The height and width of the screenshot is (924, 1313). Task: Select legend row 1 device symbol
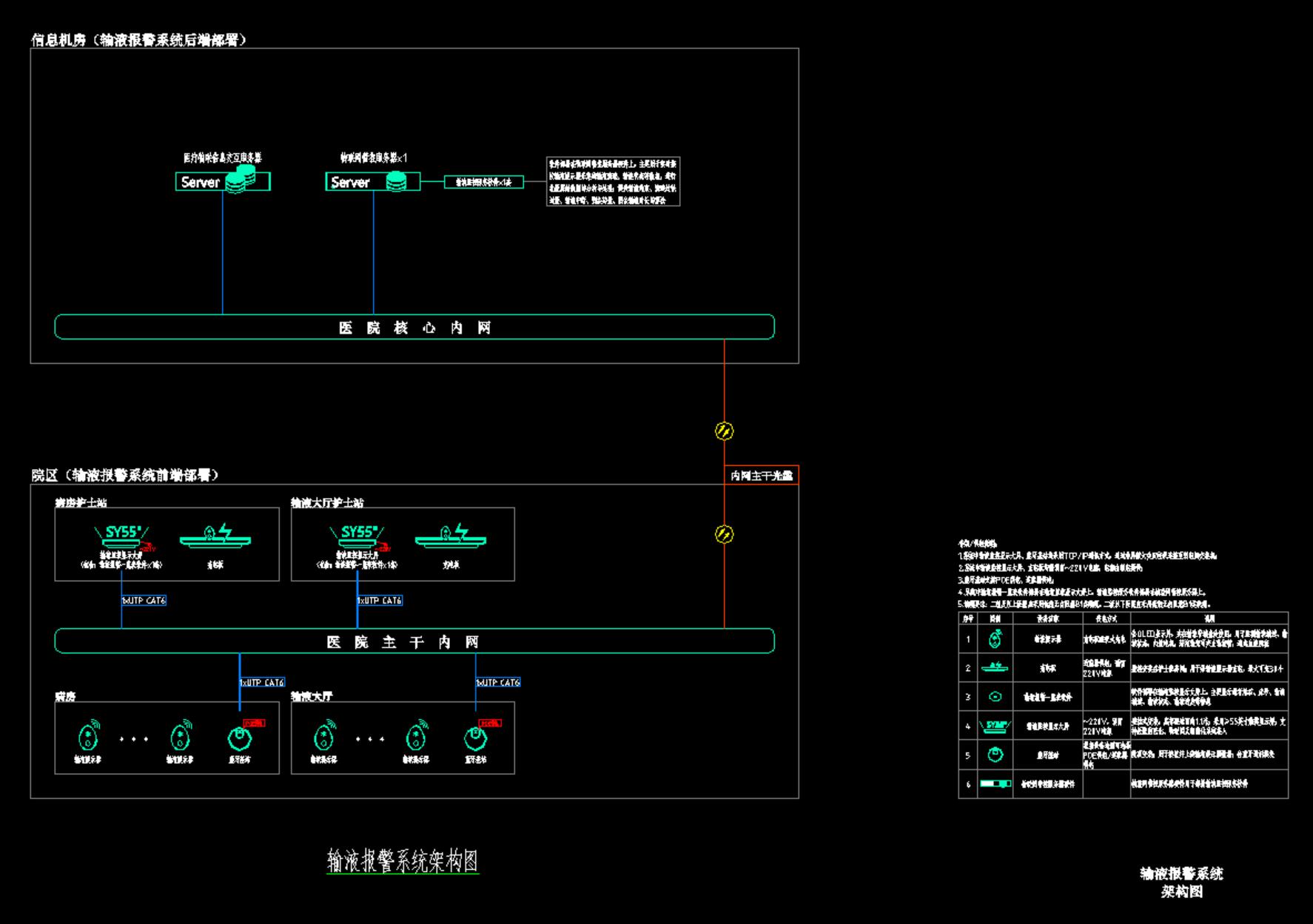coord(995,639)
